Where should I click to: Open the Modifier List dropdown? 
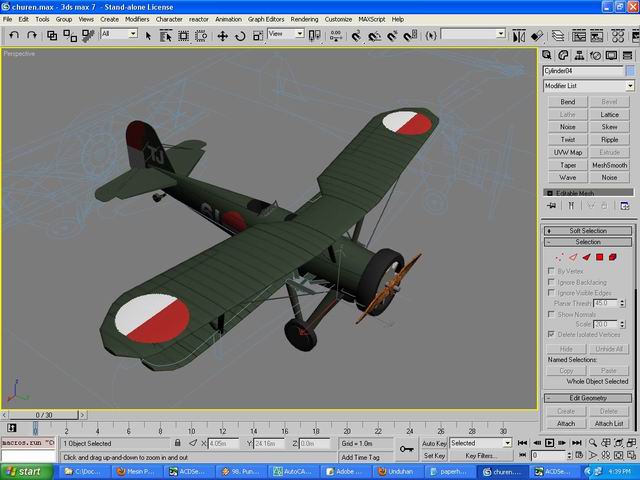[x=589, y=86]
